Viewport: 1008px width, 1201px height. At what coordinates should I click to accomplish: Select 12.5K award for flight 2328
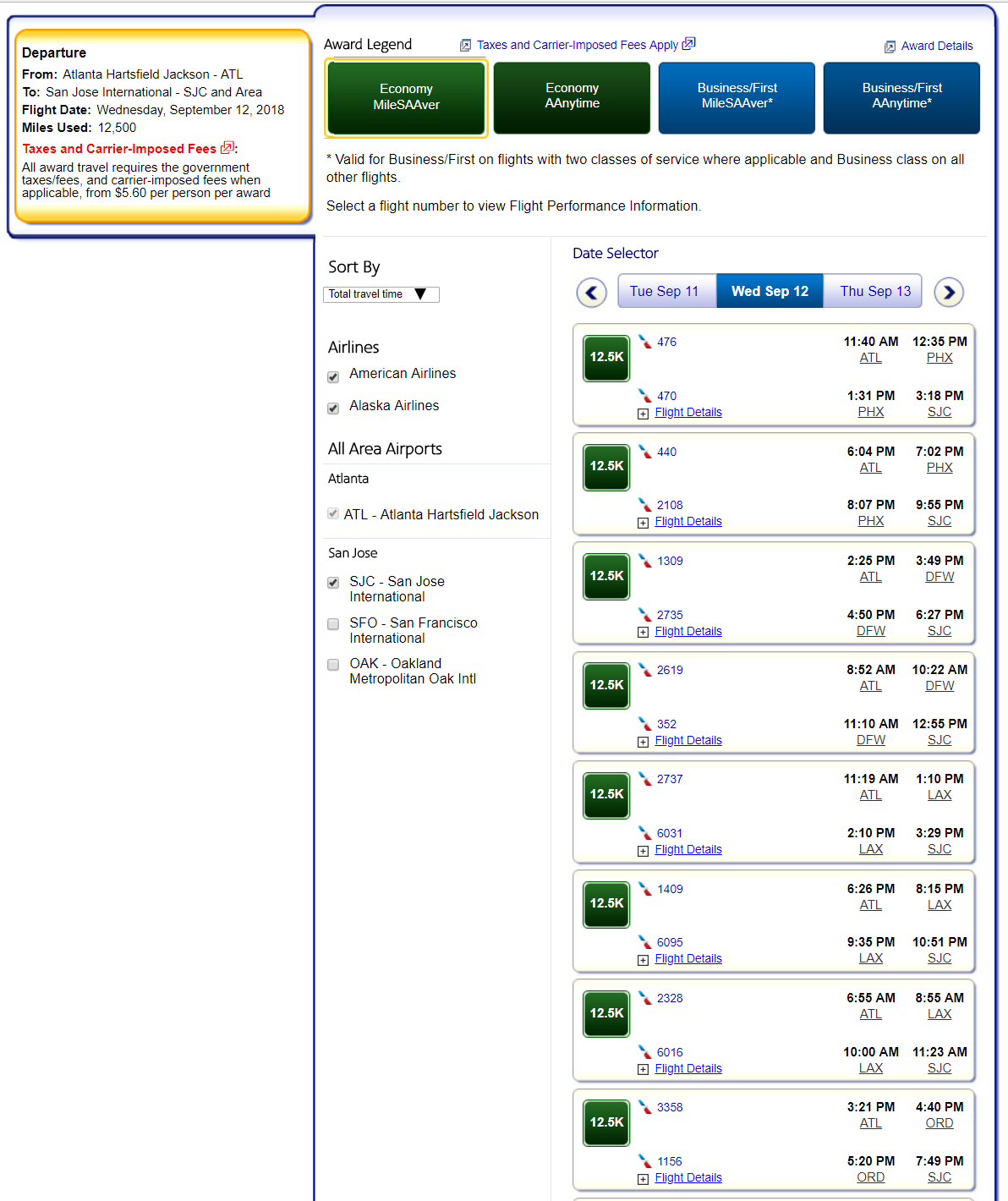pyautogui.click(x=606, y=1013)
